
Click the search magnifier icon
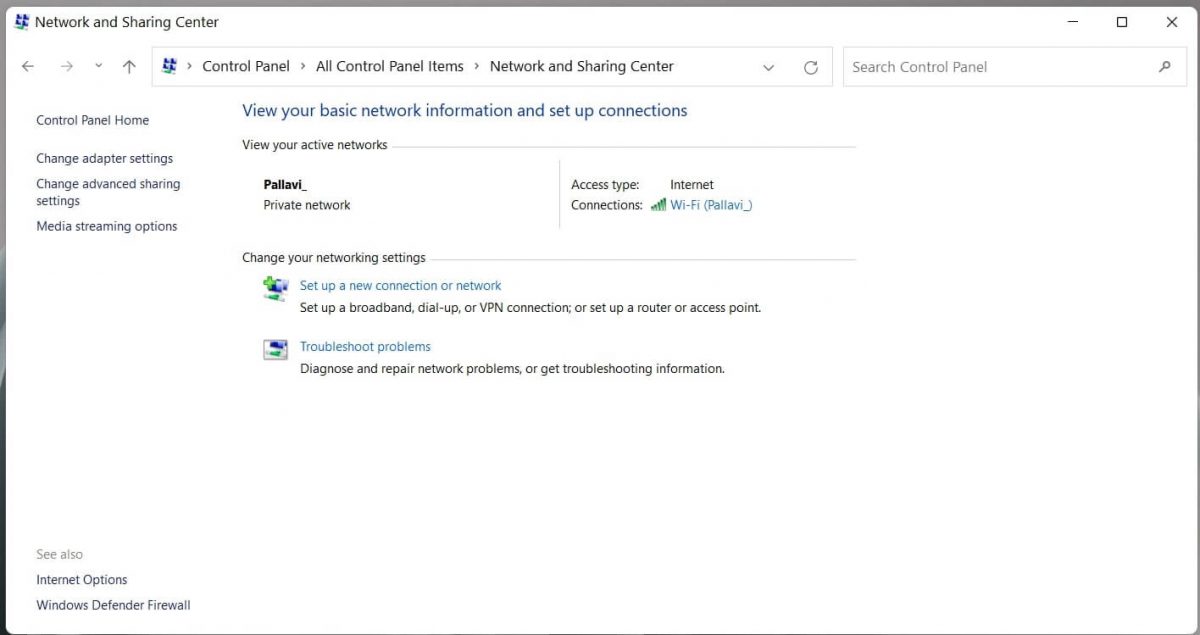tap(1164, 66)
